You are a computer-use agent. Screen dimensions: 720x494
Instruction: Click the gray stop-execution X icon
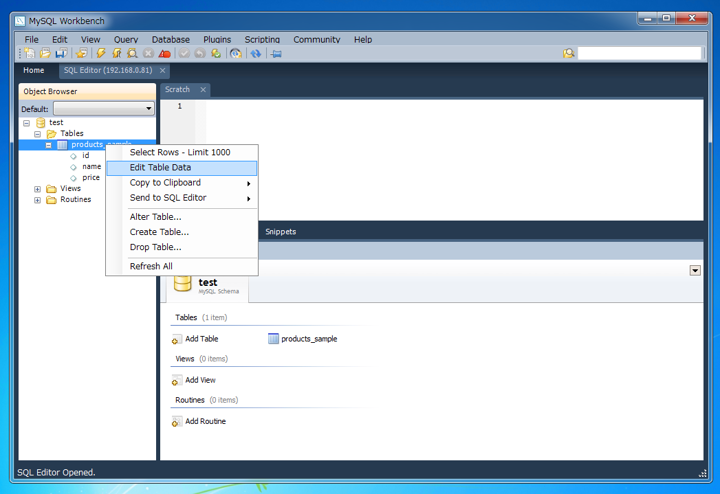[148, 53]
